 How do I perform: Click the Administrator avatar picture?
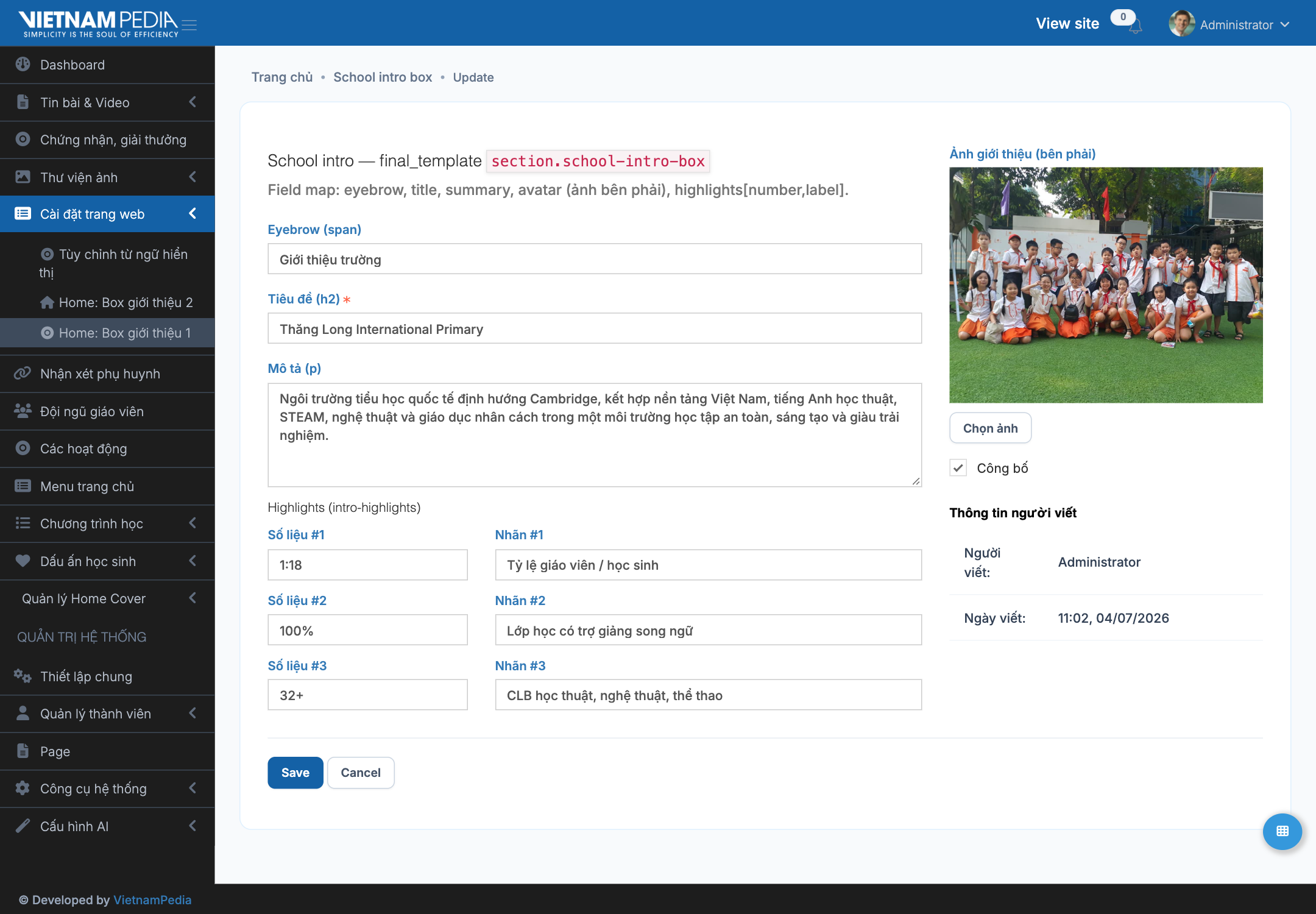tap(1181, 24)
